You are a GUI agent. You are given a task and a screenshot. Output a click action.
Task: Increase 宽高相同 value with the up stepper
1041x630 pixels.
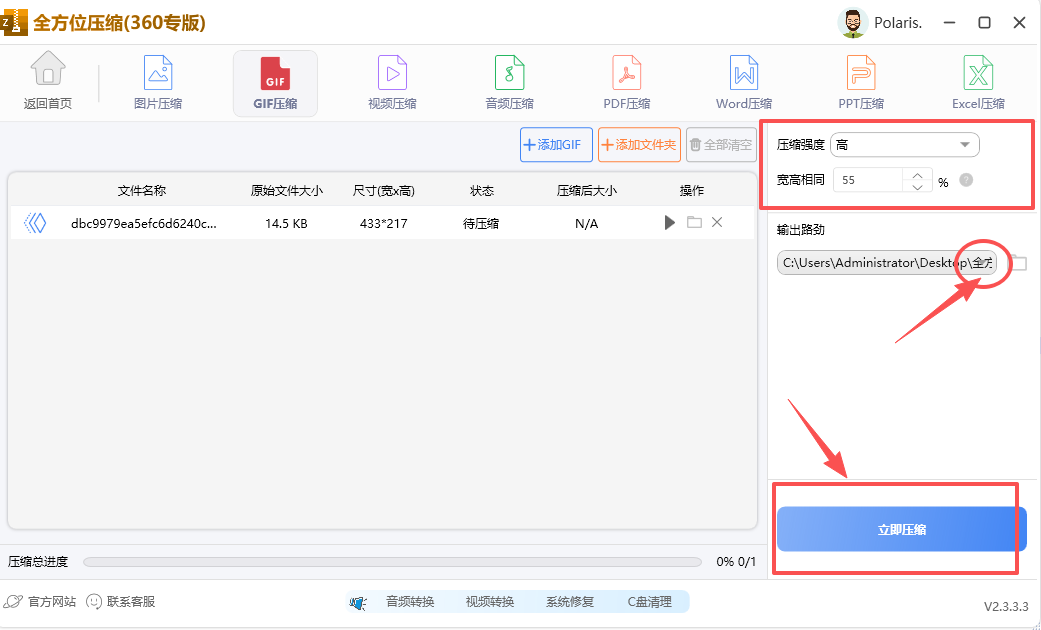click(x=916, y=174)
